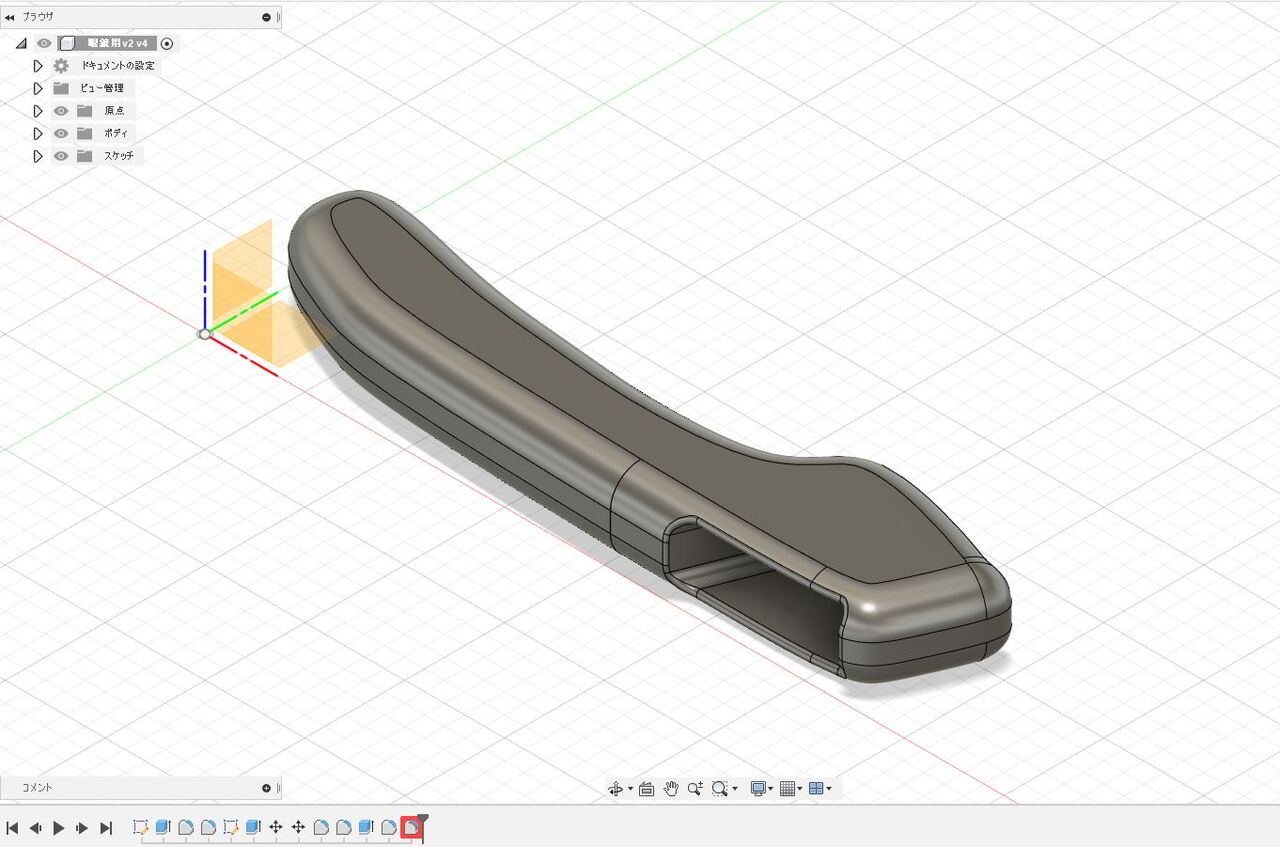Viewport: 1280px width, 847px height.
Task: Toggle visibility eye of 原点 folder
Action: click(x=61, y=111)
